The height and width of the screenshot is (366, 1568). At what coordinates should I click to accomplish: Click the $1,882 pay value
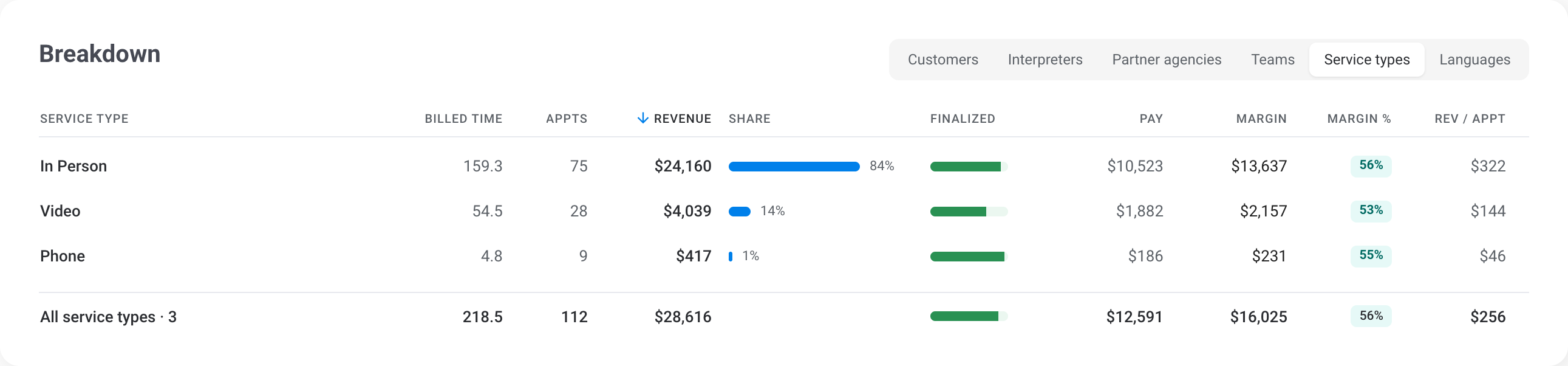1139,212
